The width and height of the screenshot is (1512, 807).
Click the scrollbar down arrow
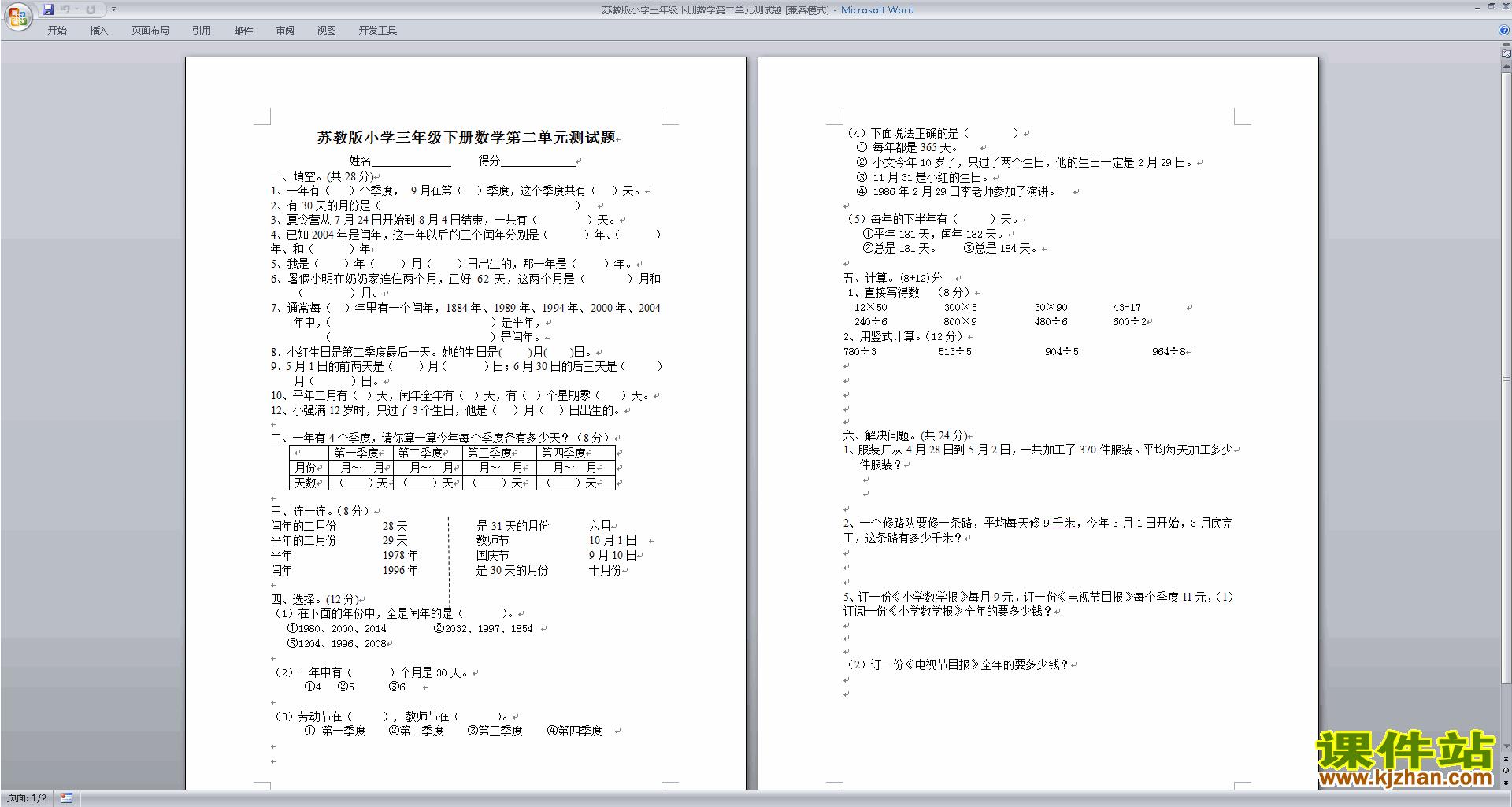(1506, 746)
